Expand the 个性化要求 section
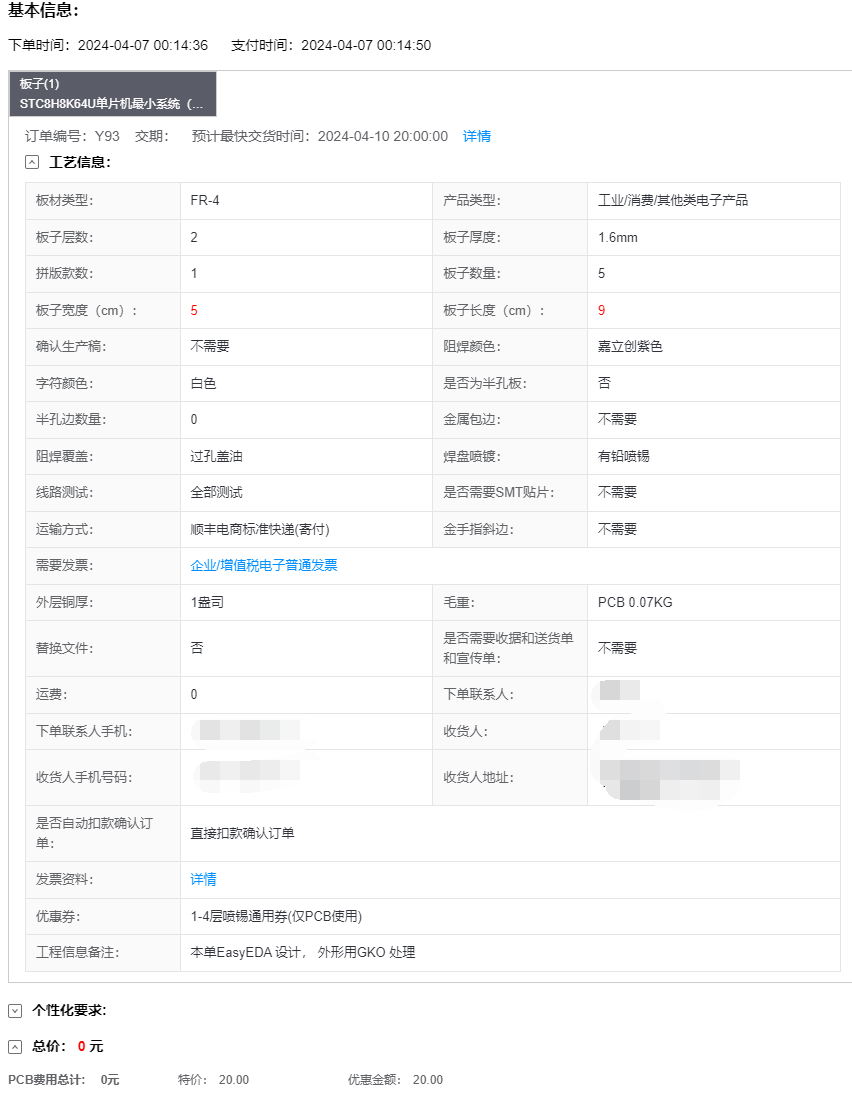 pos(15,1011)
